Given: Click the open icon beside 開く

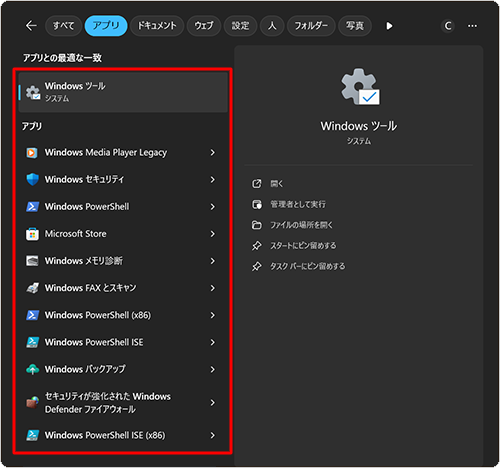Looking at the screenshot, I should (x=256, y=184).
